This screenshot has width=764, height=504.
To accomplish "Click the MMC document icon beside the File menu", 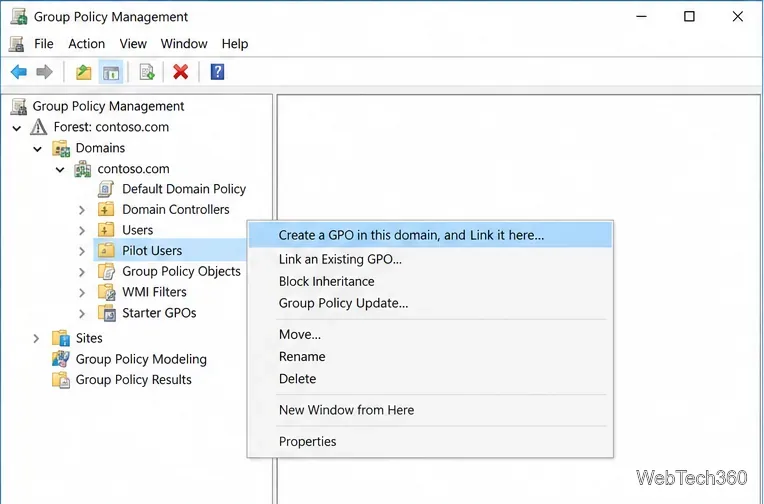I will [17, 44].
